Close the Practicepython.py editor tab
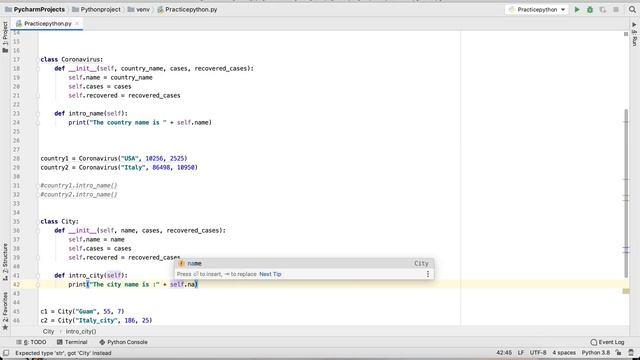640x360 pixels. pos(77,24)
